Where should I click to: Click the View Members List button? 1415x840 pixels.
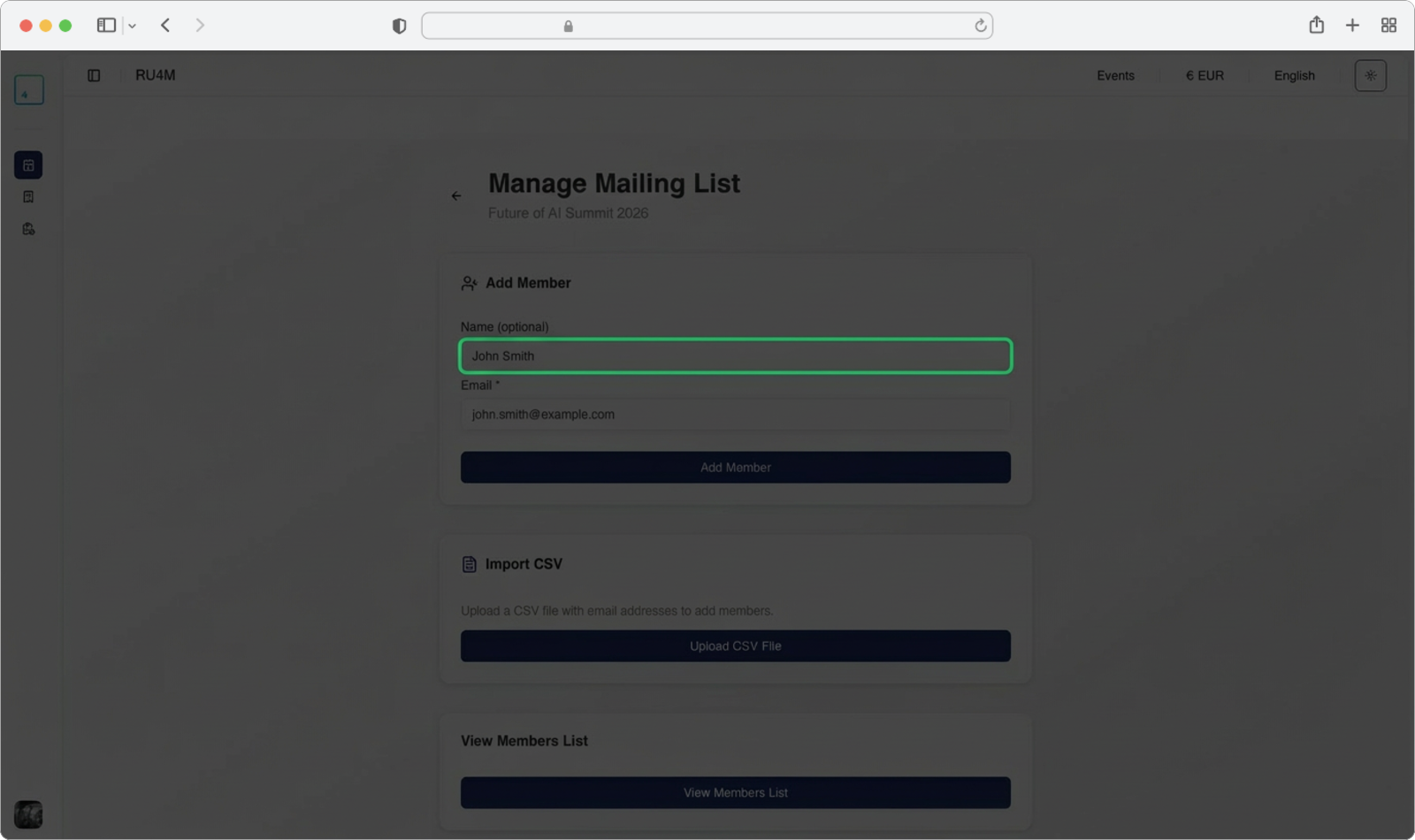click(x=735, y=793)
